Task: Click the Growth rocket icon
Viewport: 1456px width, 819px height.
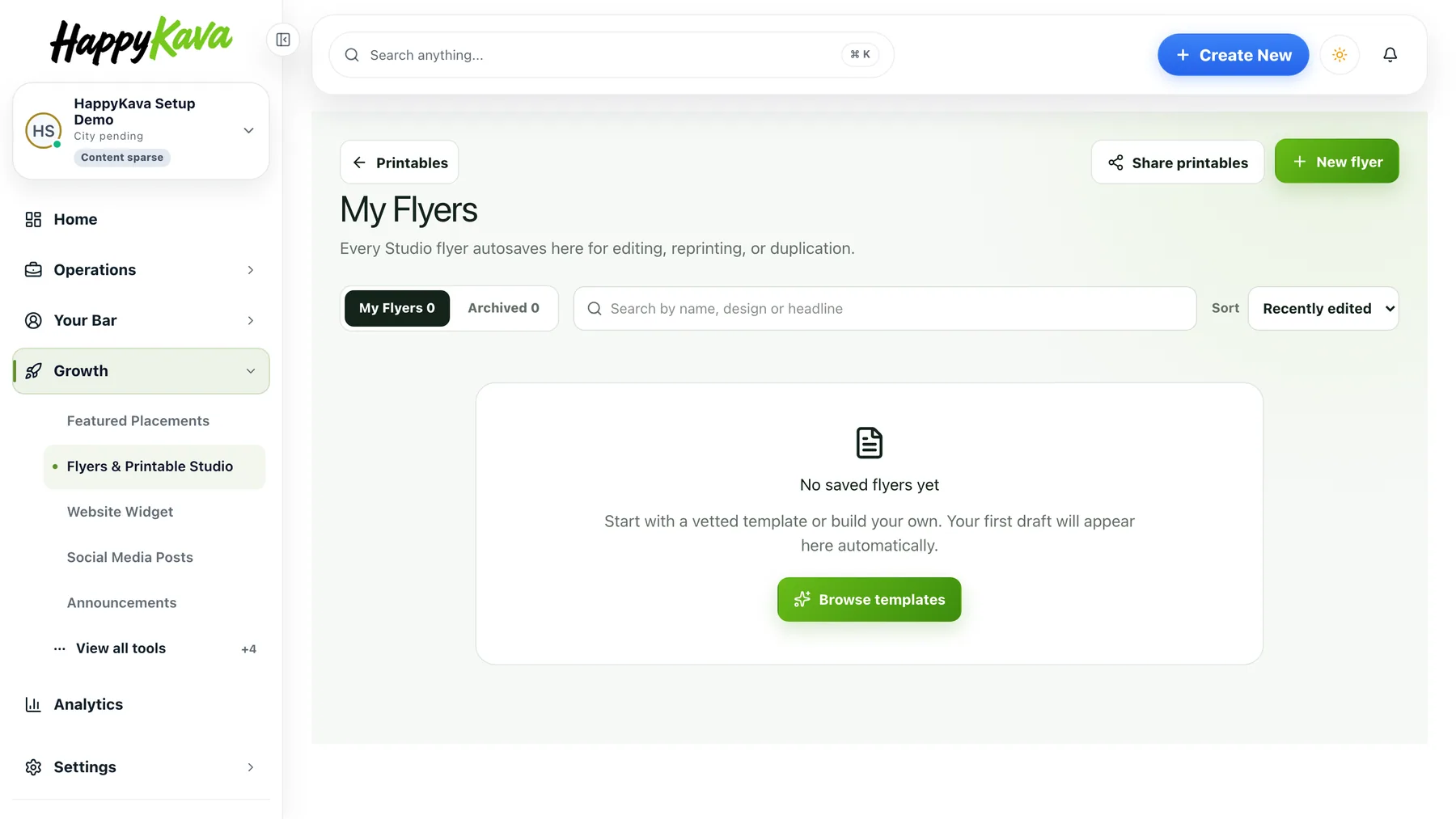Action: click(33, 371)
